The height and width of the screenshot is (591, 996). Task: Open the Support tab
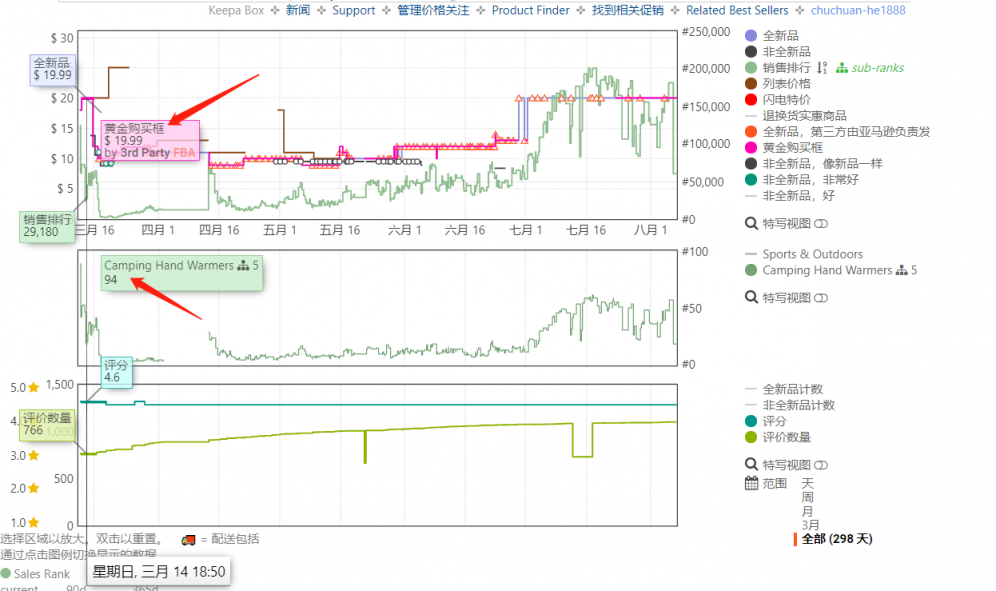point(354,10)
